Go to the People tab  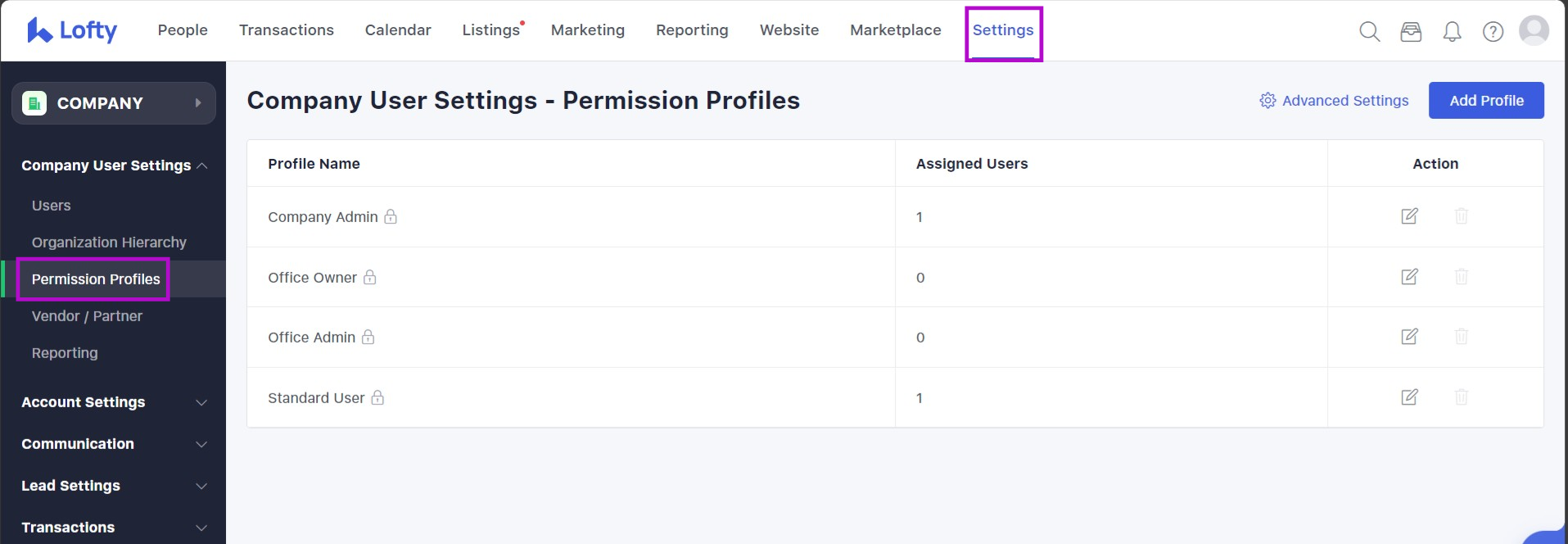click(x=183, y=30)
